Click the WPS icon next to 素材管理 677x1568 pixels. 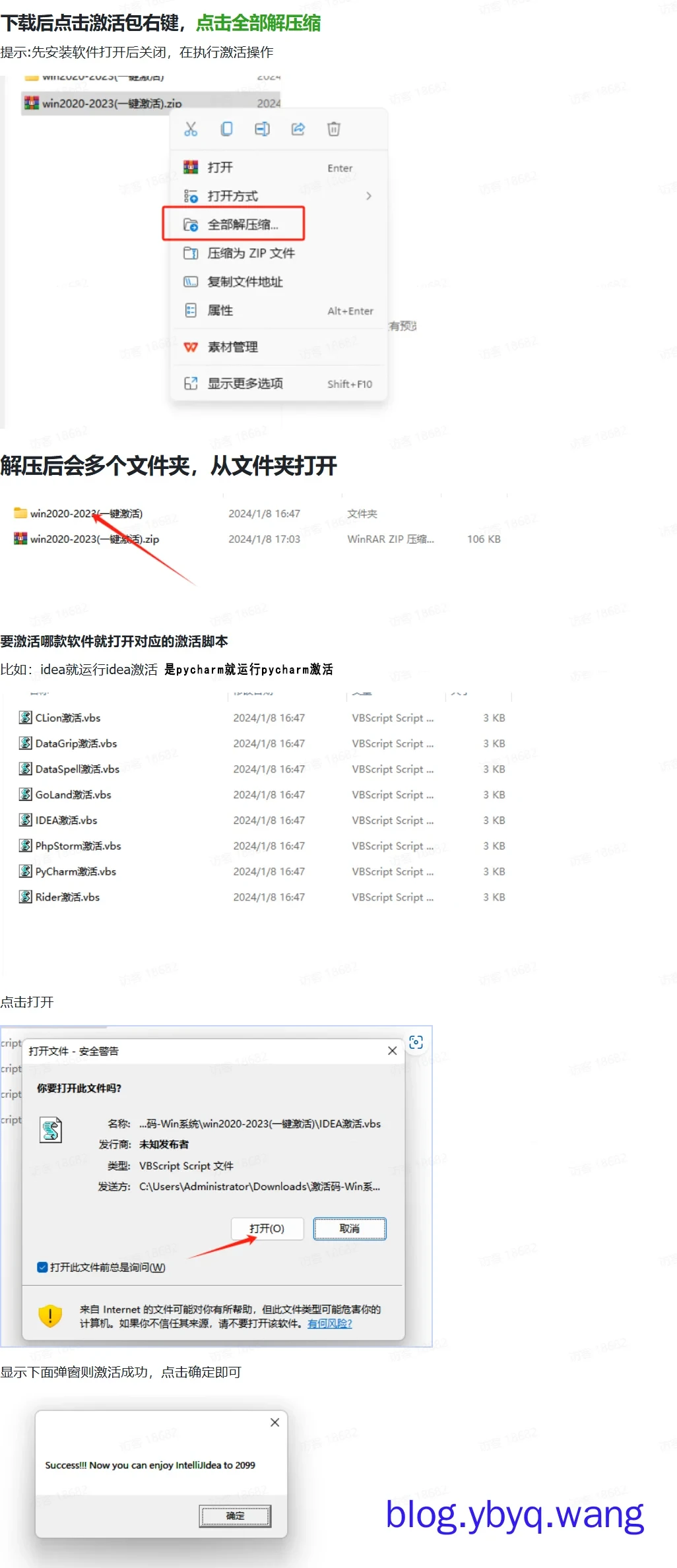[191, 347]
